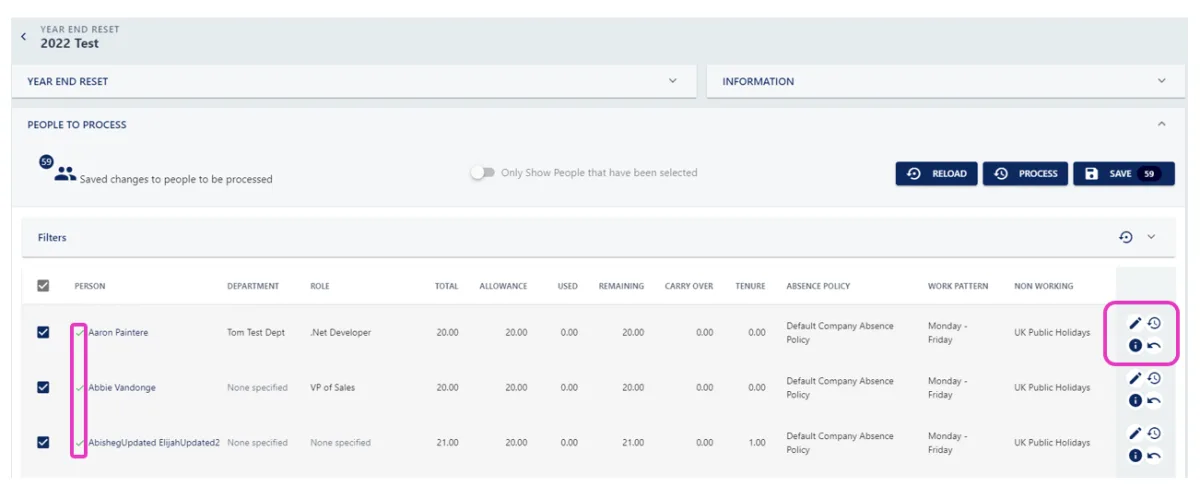1200x499 pixels.
Task: Undo changes for Abbie Vandonge row
Action: click(1154, 401)
